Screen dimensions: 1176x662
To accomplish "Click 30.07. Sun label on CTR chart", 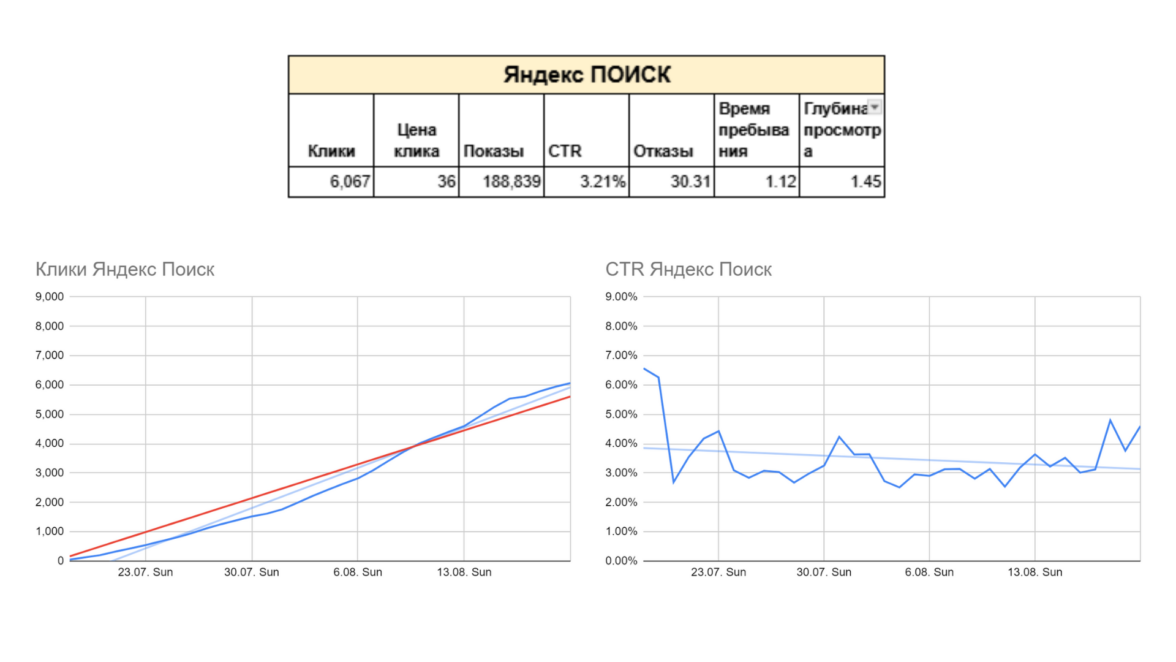I will coord(824,572).
